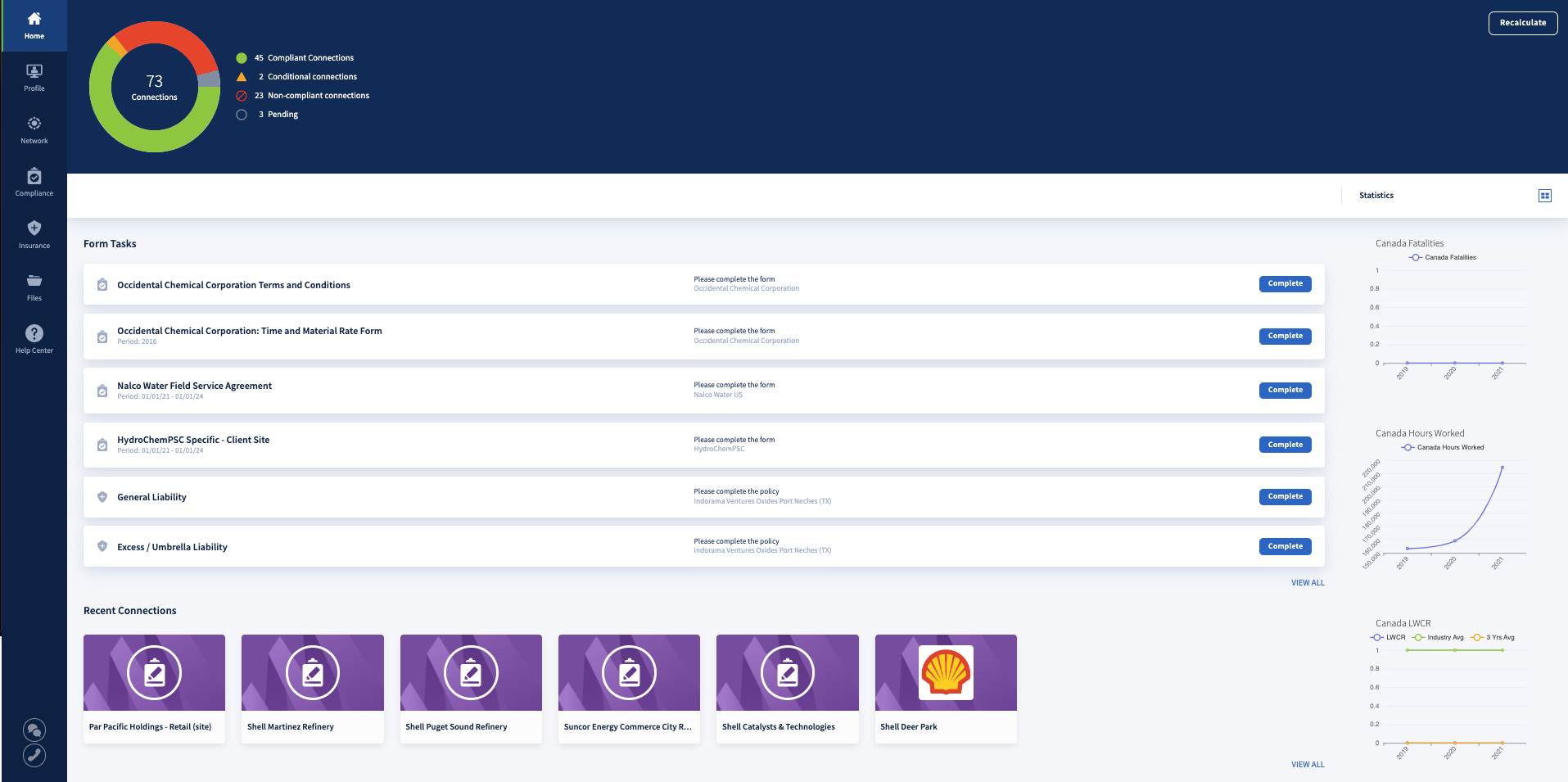
Task: View all recent connections
Action: coord(1307,765)
